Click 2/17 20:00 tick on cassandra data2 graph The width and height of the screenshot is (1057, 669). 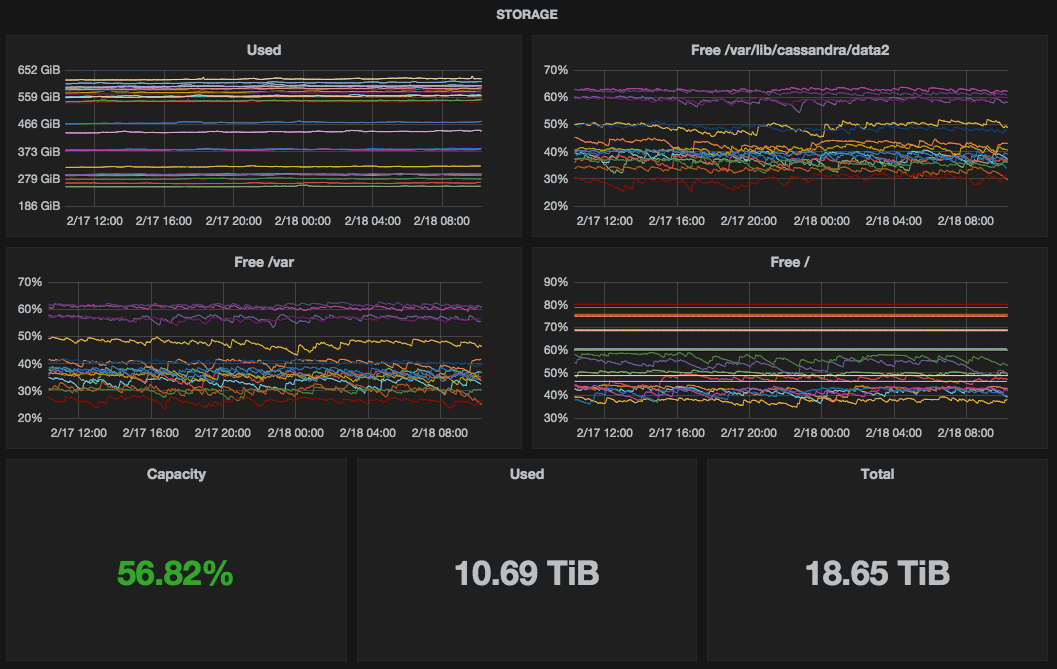point(748,221)
